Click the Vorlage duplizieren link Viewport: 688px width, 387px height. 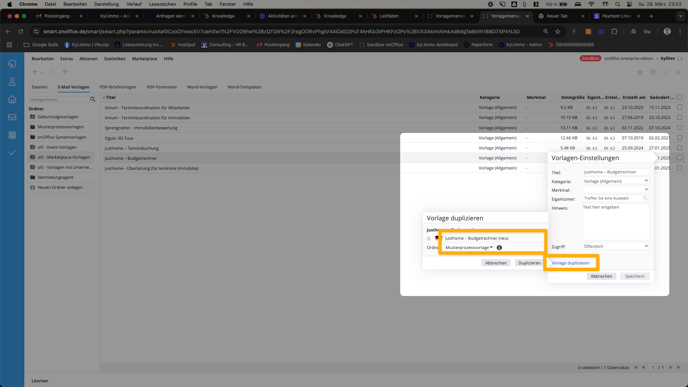570,263
